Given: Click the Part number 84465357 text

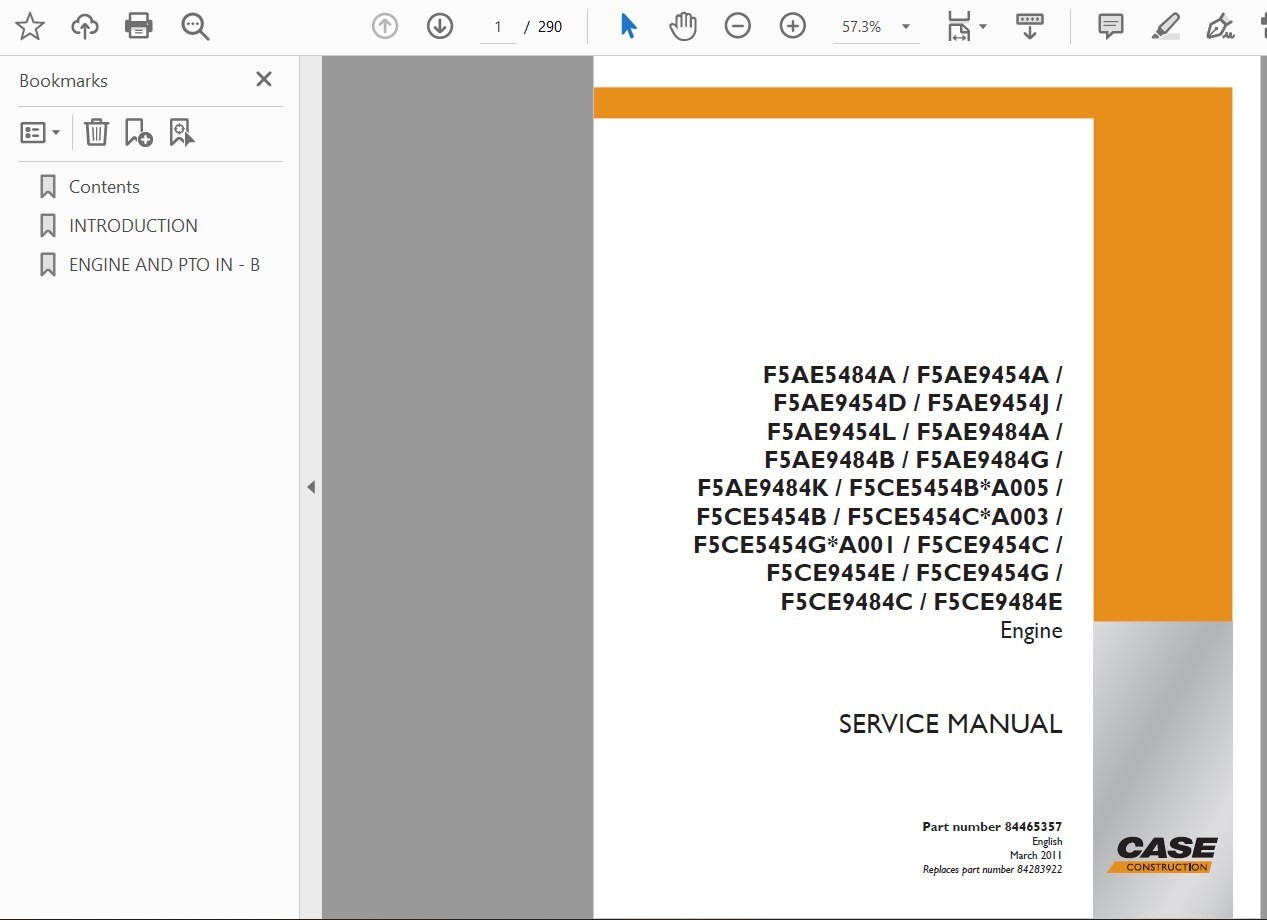Looking at the screenshot, I should (992, 827).
